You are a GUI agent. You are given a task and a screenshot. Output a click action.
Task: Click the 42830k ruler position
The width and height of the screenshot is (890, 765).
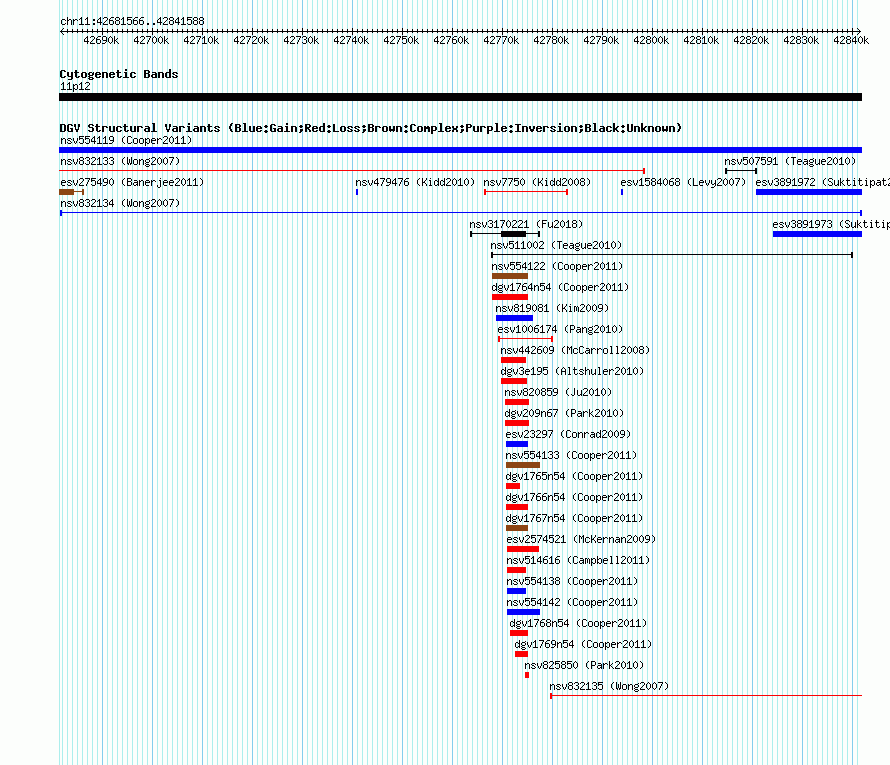coord(801,40)
